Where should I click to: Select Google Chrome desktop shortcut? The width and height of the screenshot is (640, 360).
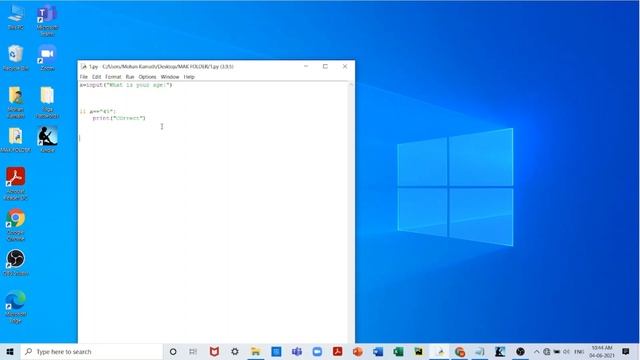[x=16, y=225]
